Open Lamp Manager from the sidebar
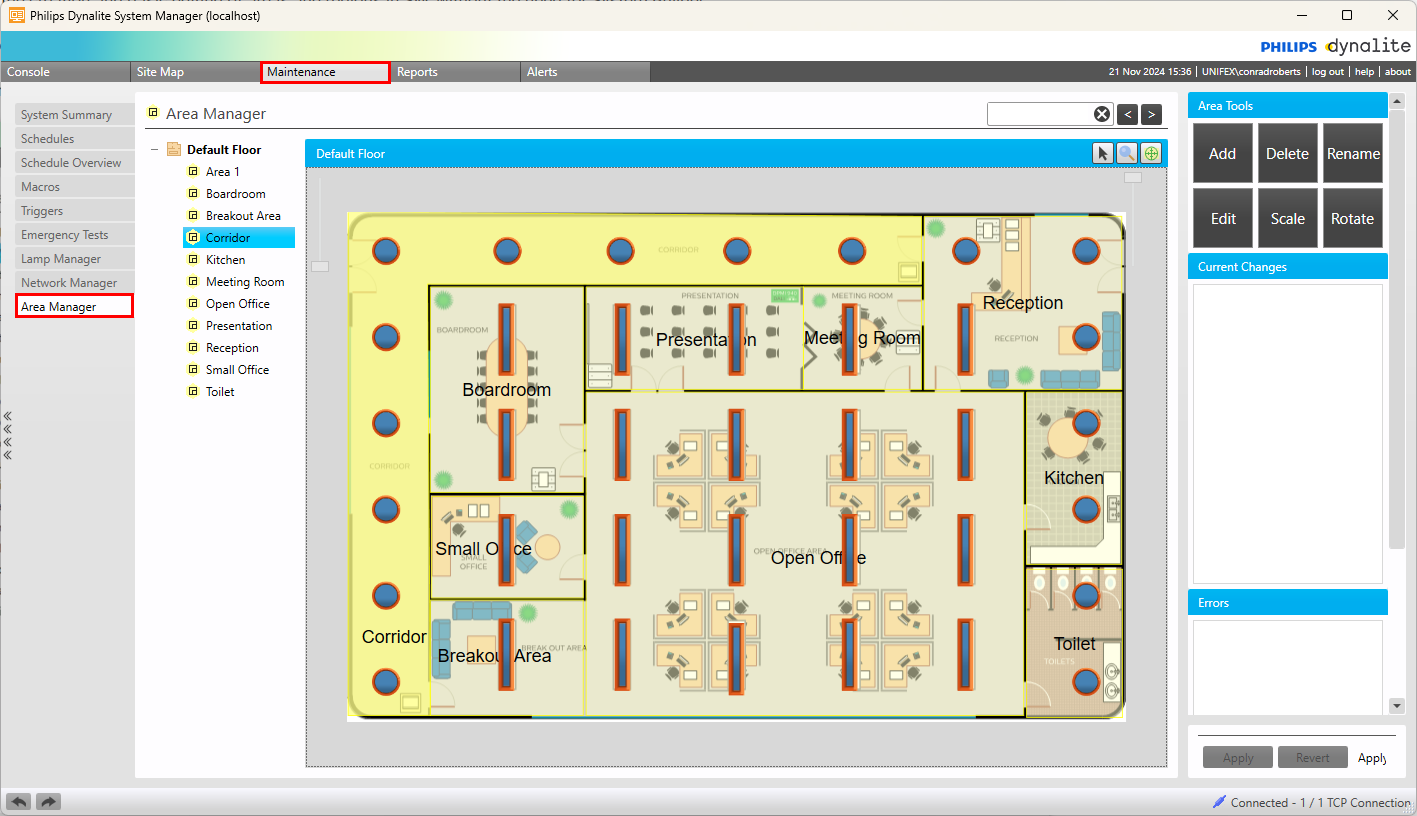Viewport: 1417px width, 816px height. [61, 259]
